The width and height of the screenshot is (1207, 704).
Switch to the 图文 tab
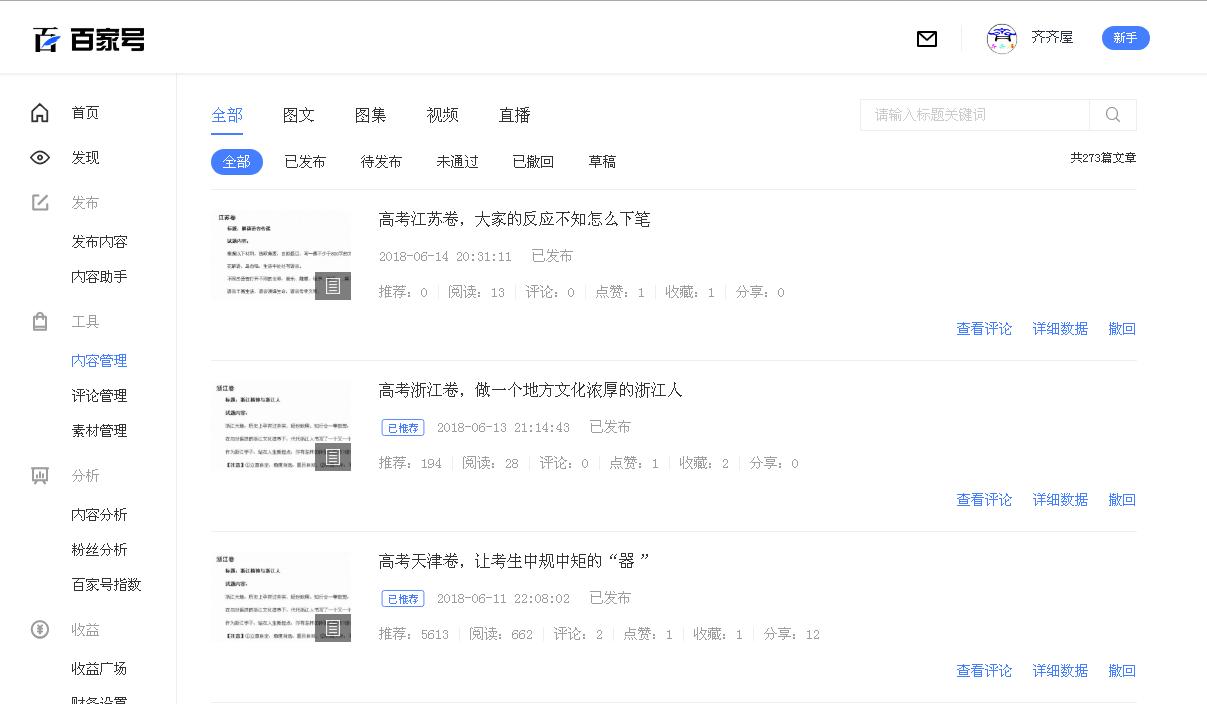pyautogui.click(x=299, y=115)
